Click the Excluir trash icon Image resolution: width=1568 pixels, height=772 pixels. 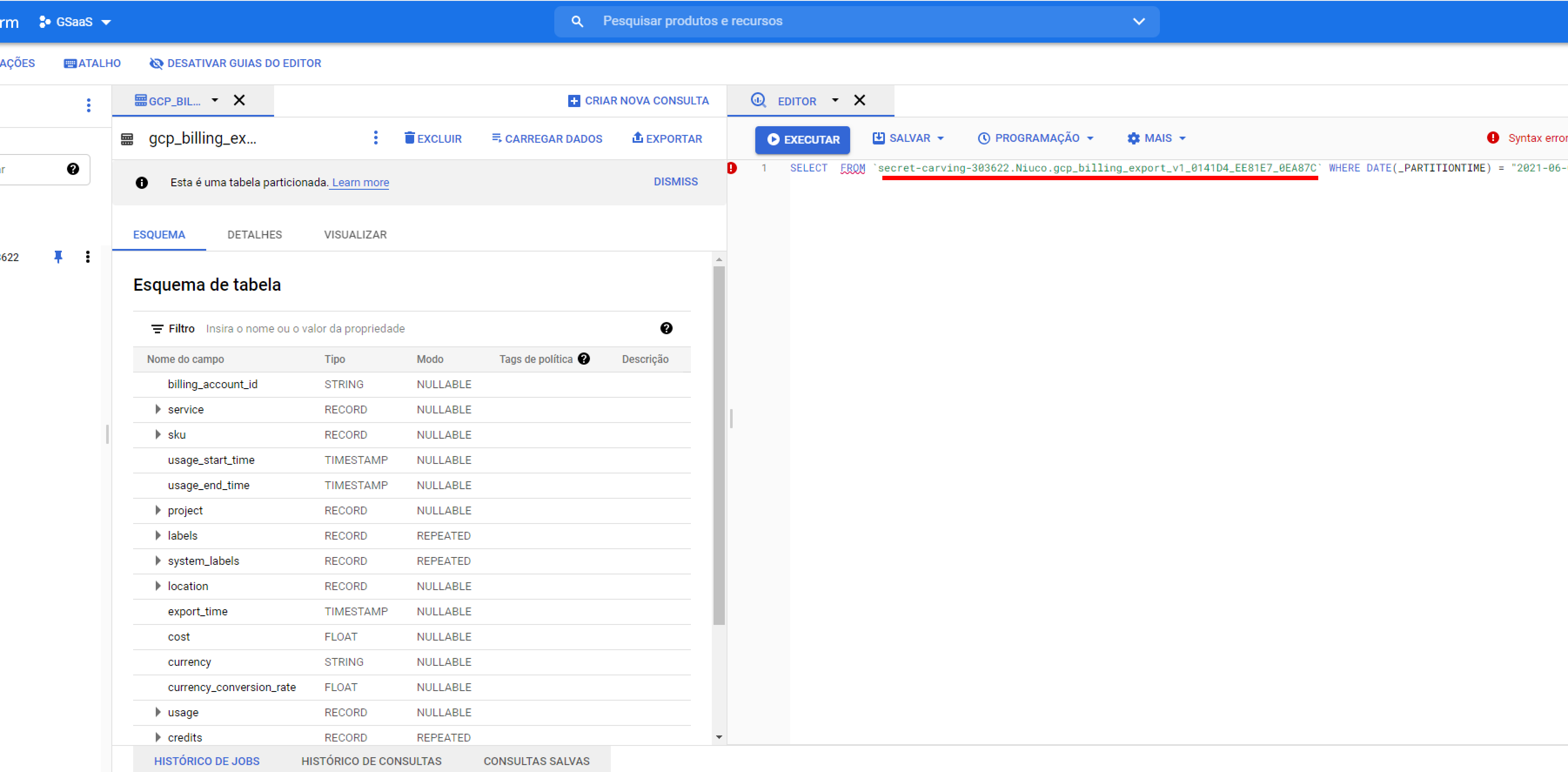(410, 138)
